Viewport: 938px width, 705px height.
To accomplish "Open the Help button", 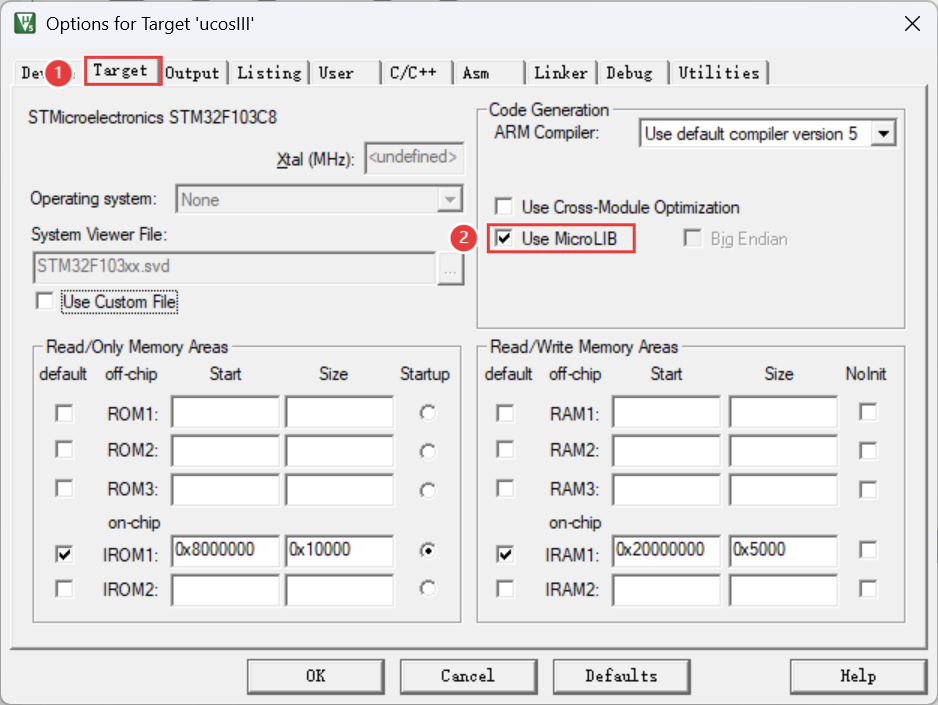I will point(858,676).
